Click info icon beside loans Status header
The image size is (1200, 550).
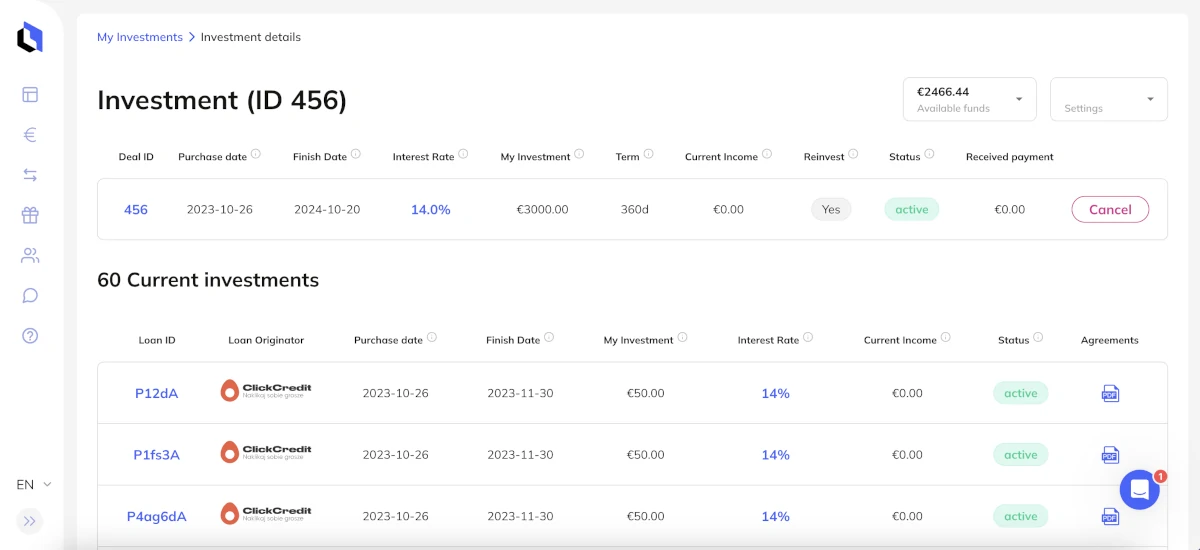click(1038, 338)
